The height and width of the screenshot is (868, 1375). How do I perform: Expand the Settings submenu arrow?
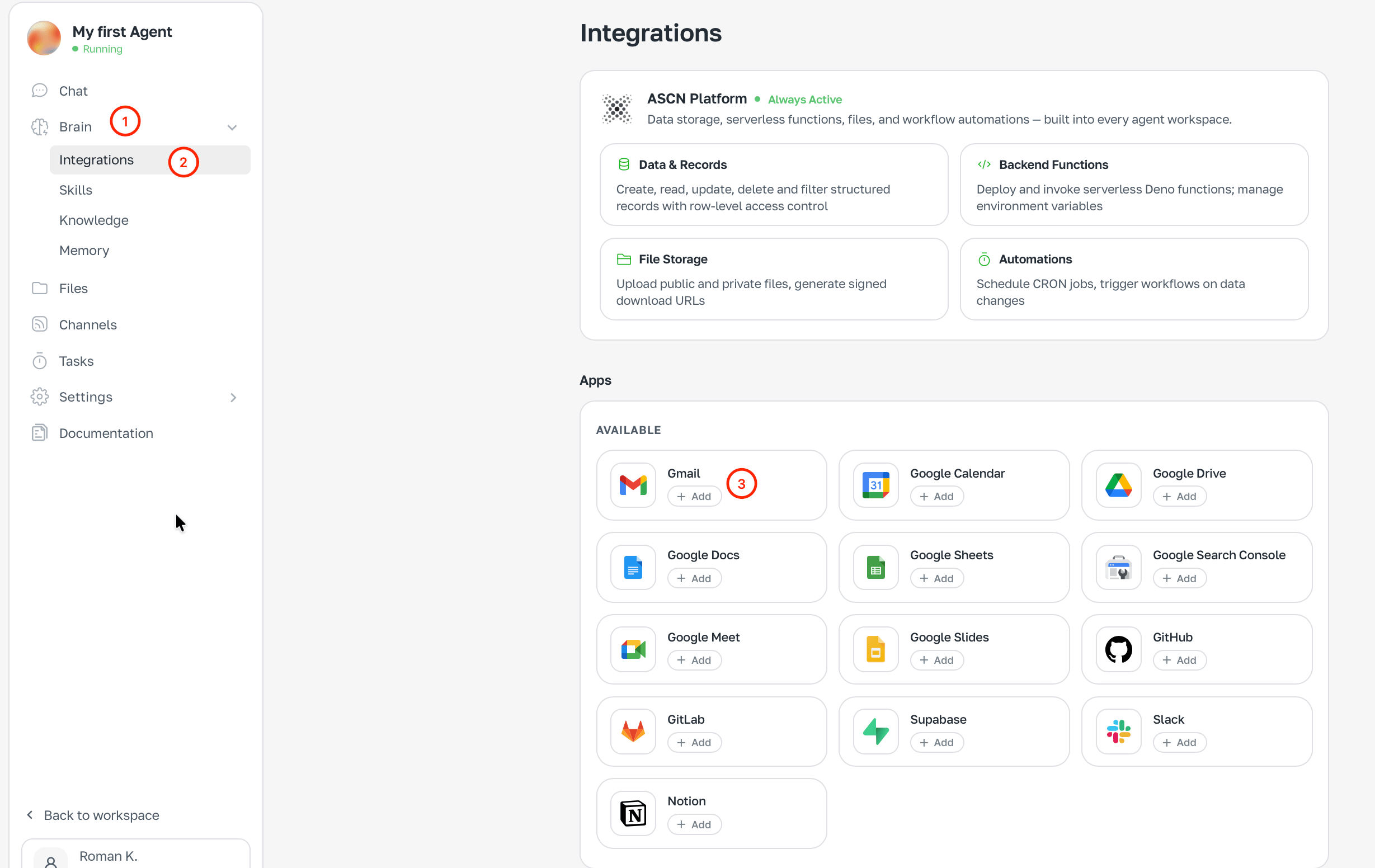(233, 398)
